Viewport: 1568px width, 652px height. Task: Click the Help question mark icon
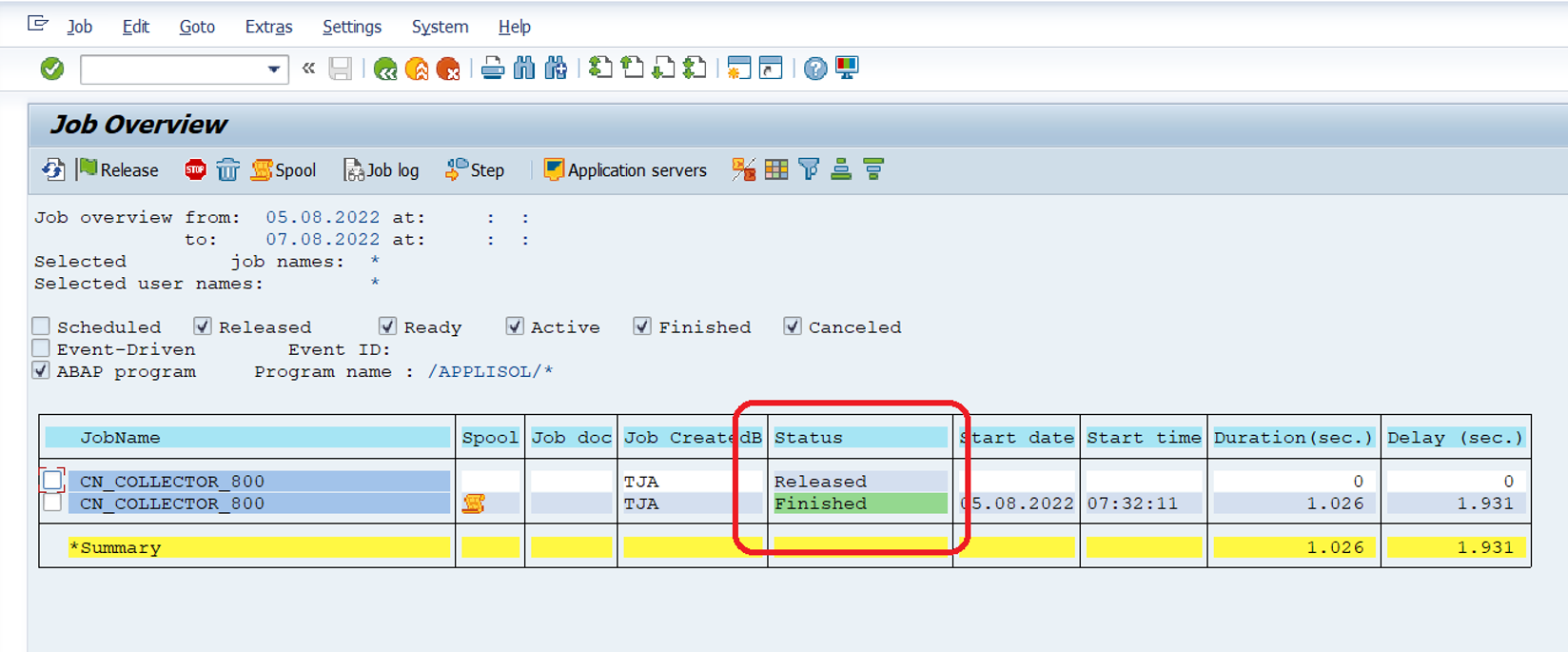pyautogui.click(x=815, y=69)
